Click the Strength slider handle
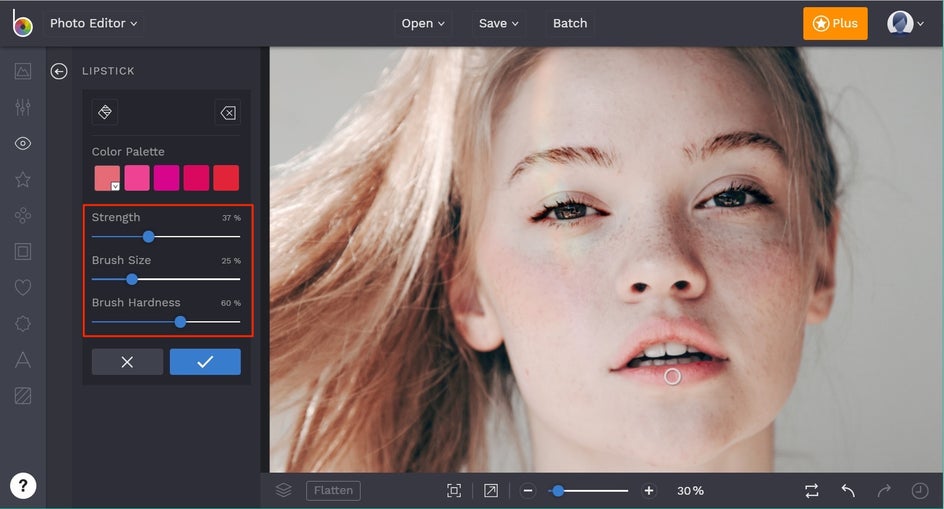This screenshot has height=509, width=944. (149, 237)
